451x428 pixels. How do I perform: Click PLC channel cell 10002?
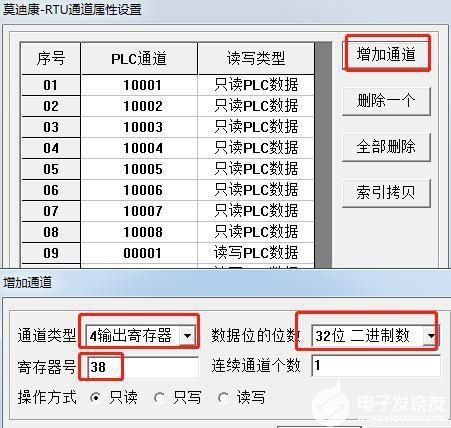click(139, 106)
